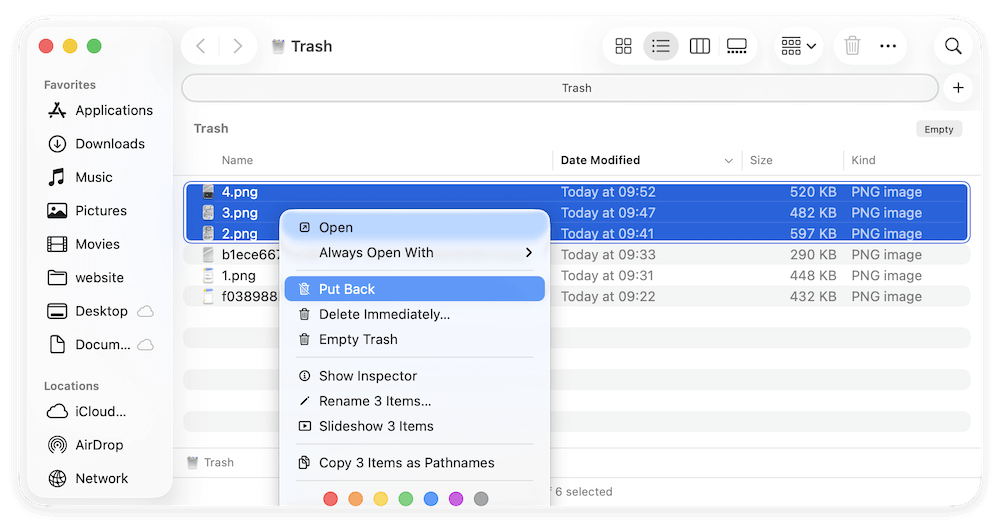Apply the gray color tag

coord(482,499)
